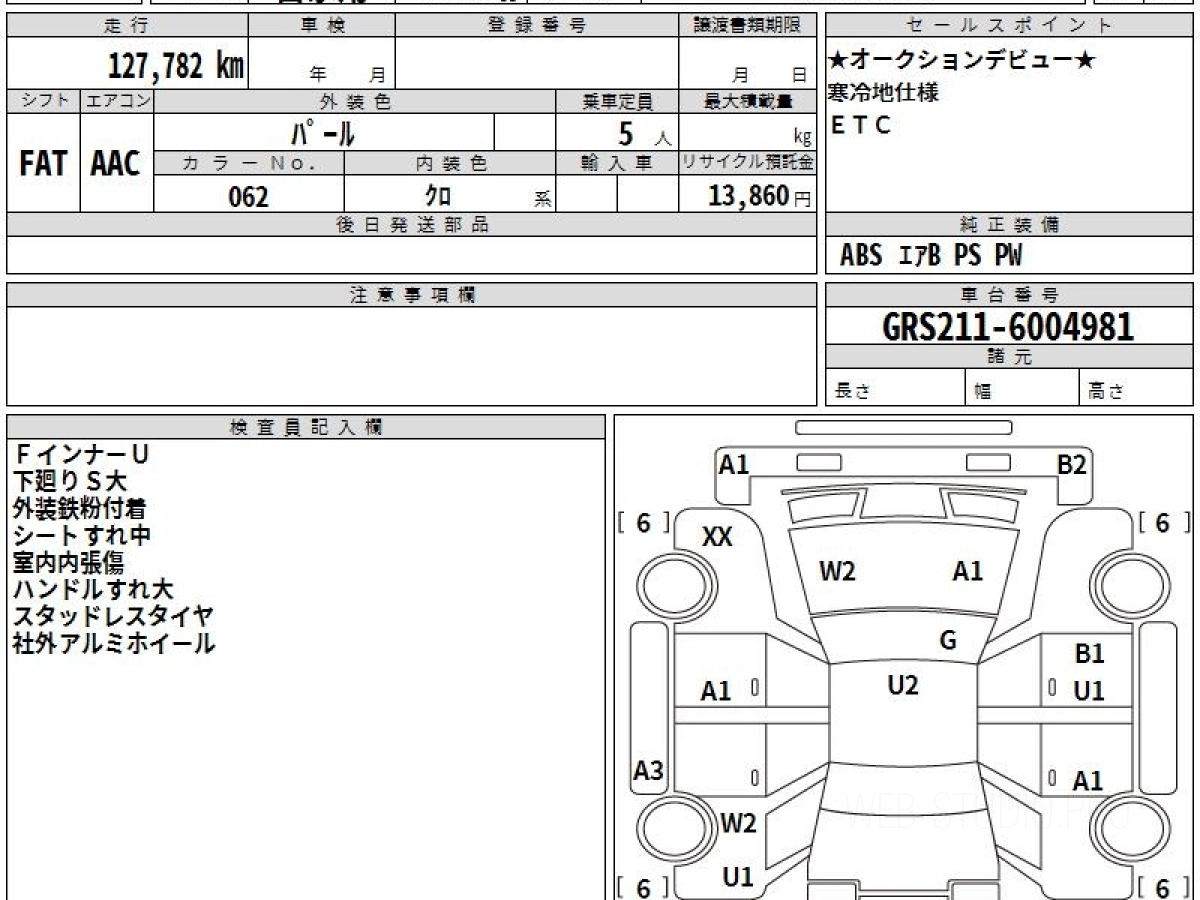Select the 車台番号 header

click(1010, 295)
